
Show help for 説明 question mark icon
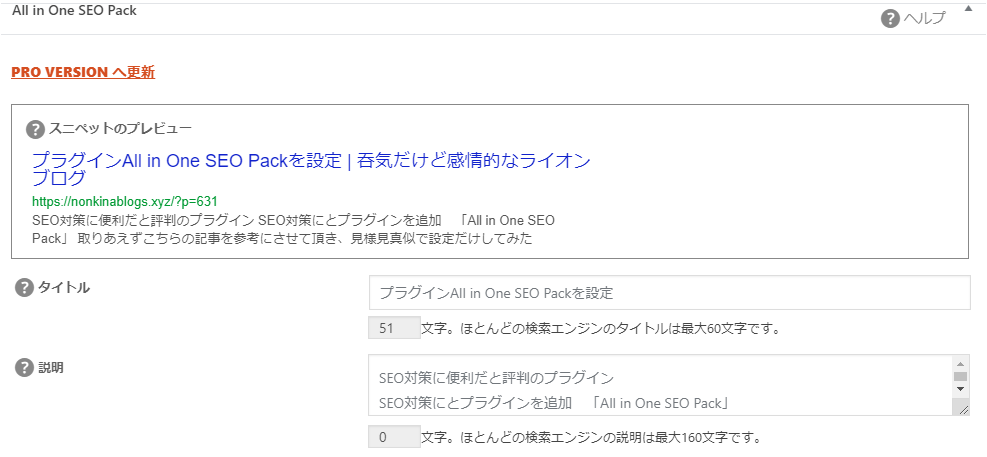(x=24, y=368)
